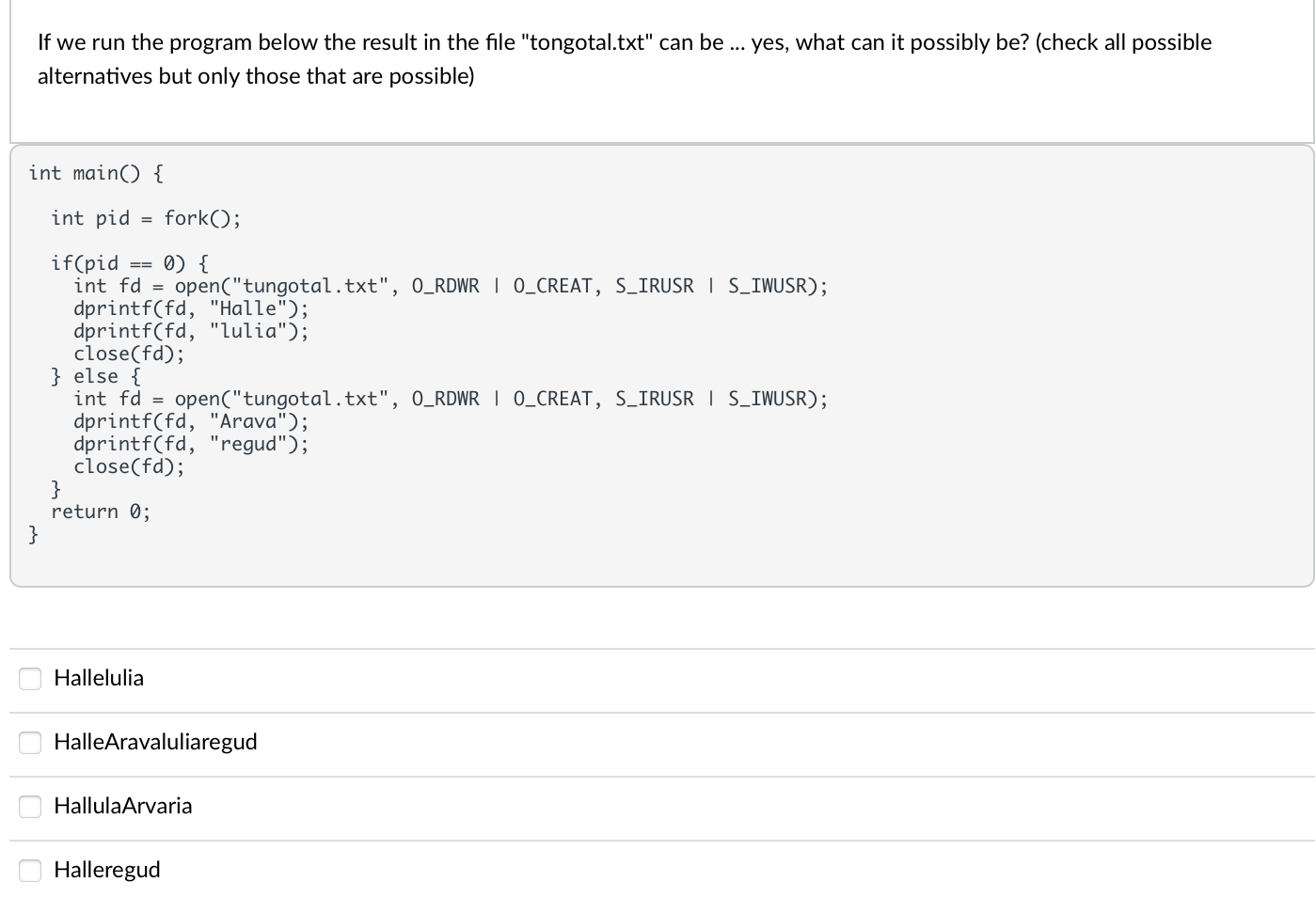Click the dprintf Halle line in code
Image resolution: width=1316 pixels, height=914 pixels.
pyautogui.click(x=188, y=308)
